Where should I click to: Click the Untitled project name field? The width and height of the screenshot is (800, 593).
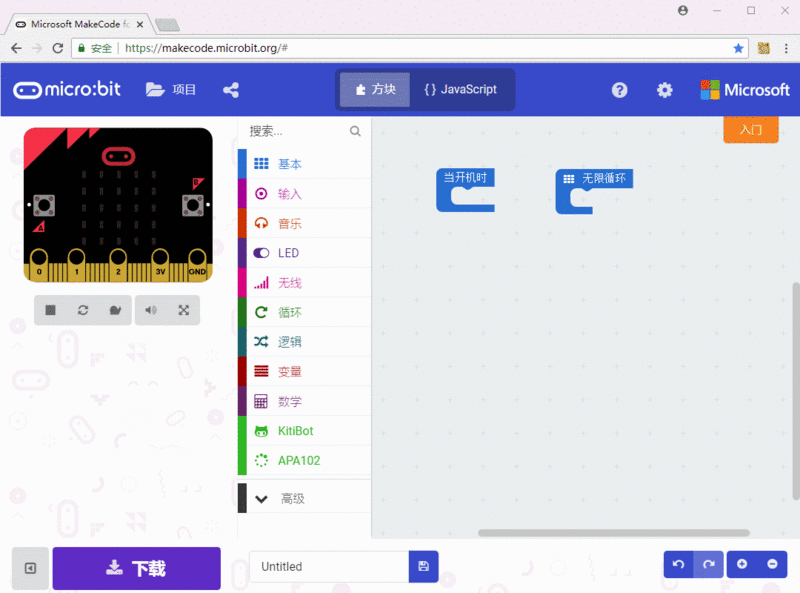329,566
